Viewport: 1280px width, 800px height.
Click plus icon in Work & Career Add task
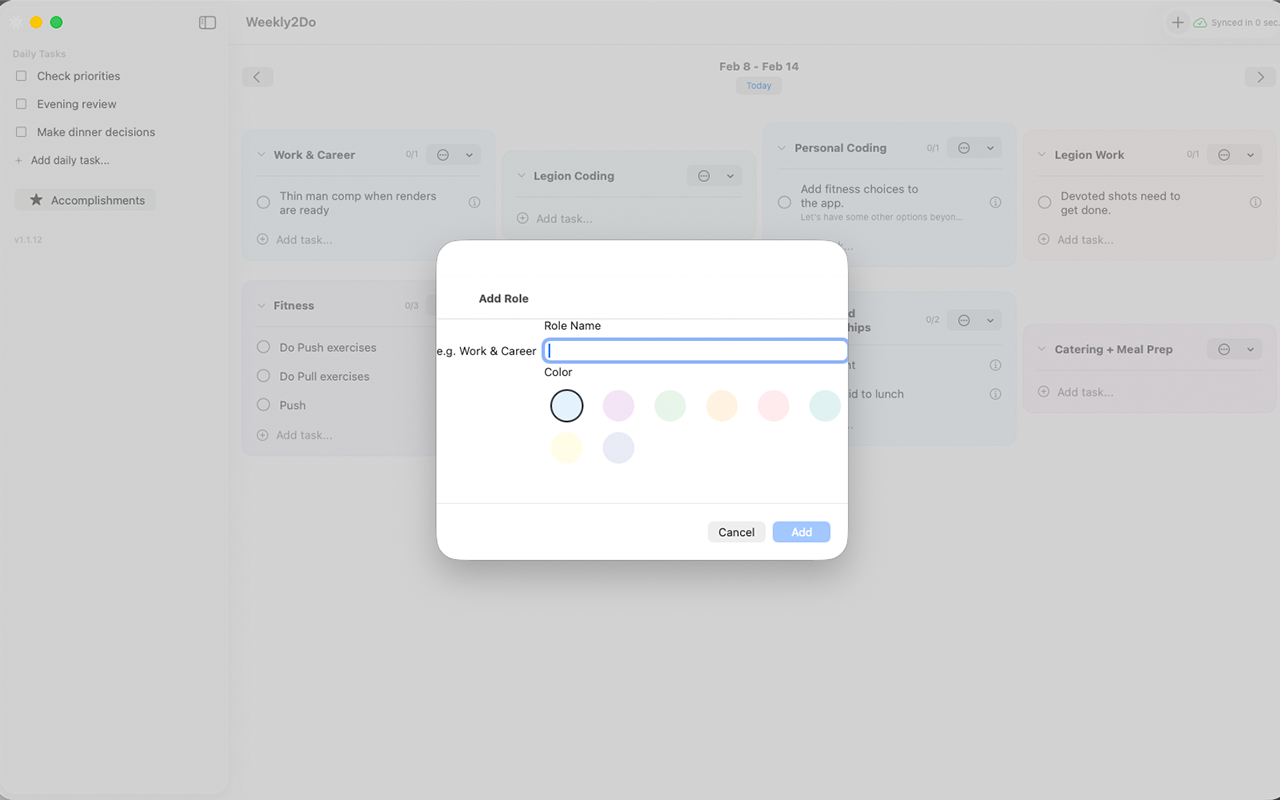(x=263, y=240)
